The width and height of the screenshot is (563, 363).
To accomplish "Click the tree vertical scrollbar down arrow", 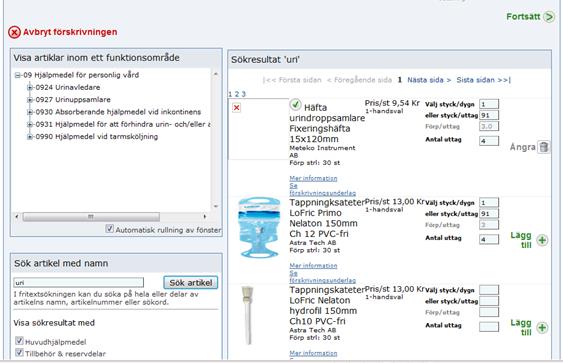I will (x=216, y=206).
